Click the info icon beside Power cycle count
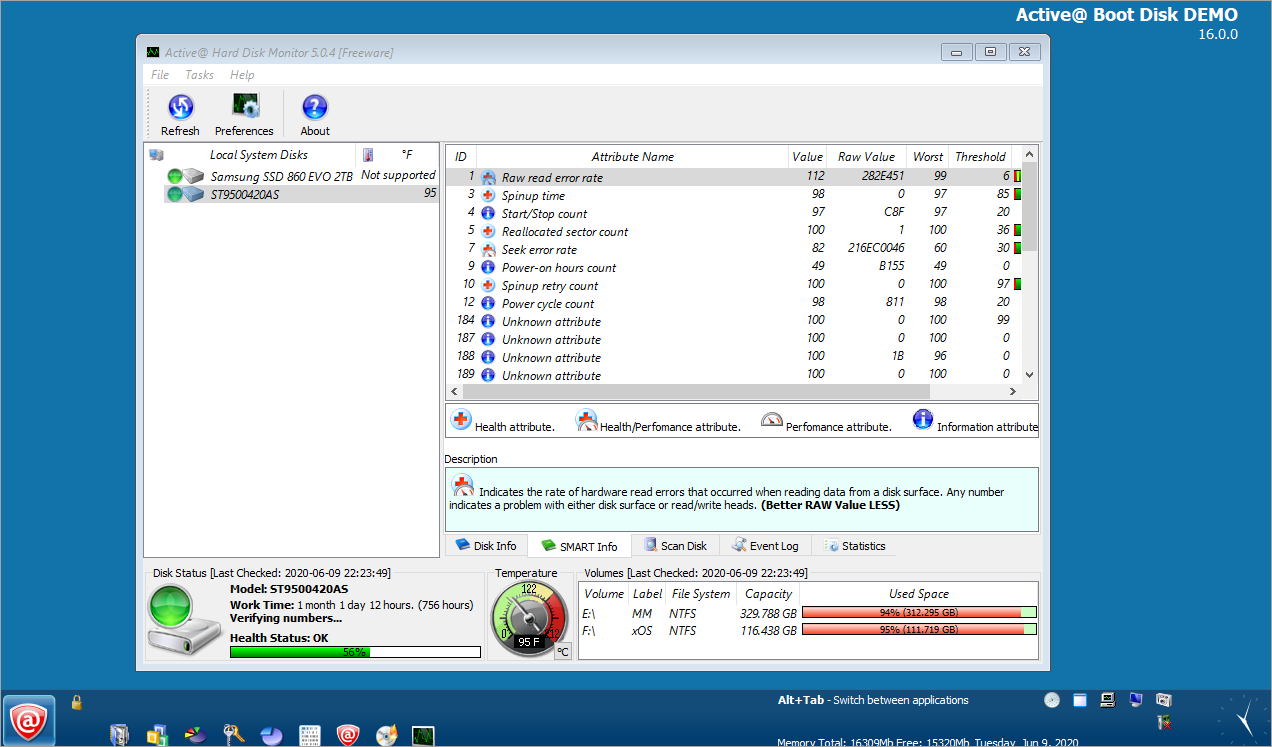This screenshot has height=747, width=1272. (488, 303)
